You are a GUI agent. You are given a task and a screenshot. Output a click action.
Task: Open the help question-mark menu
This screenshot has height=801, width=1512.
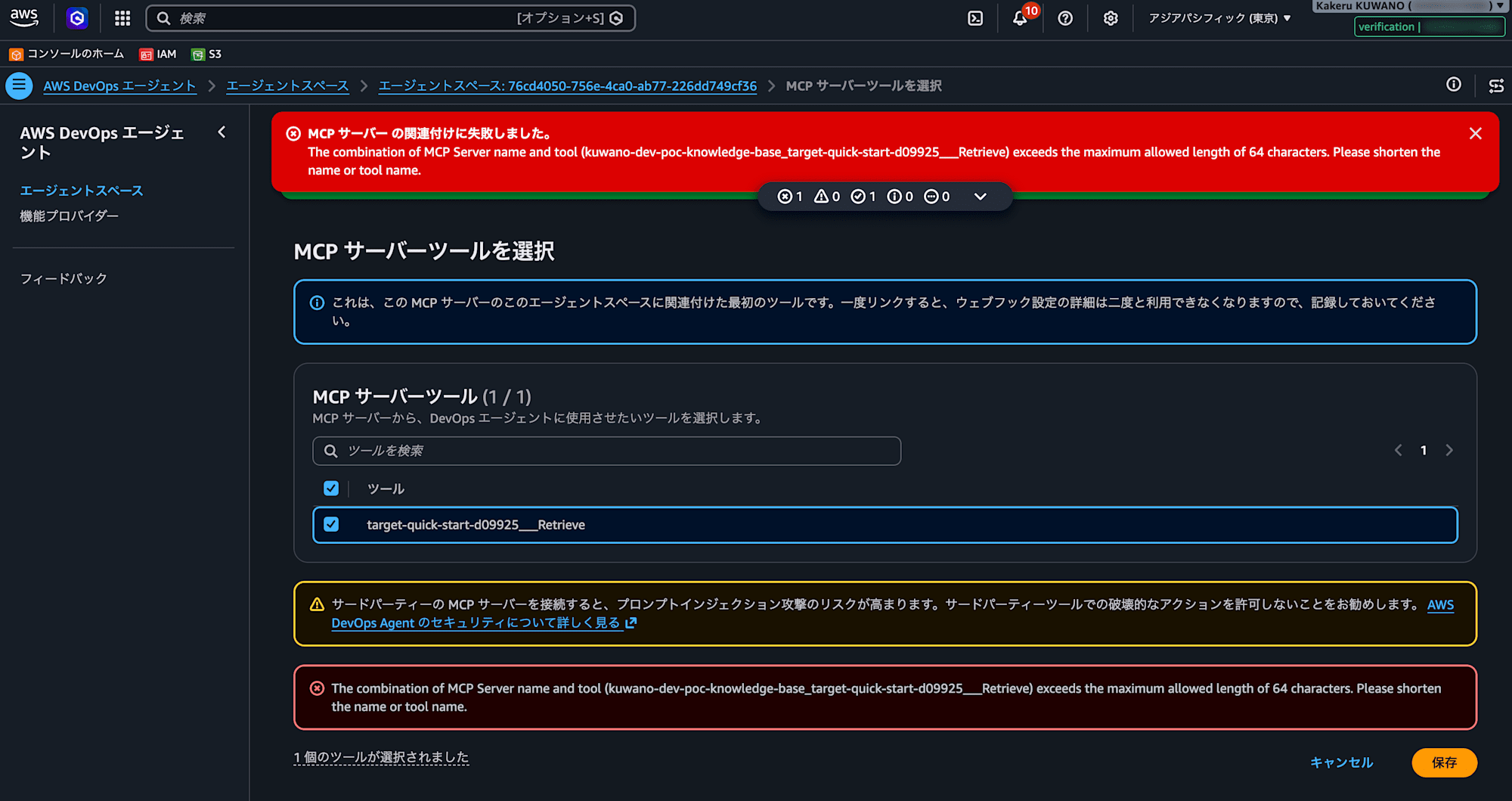coord(1065,18)
